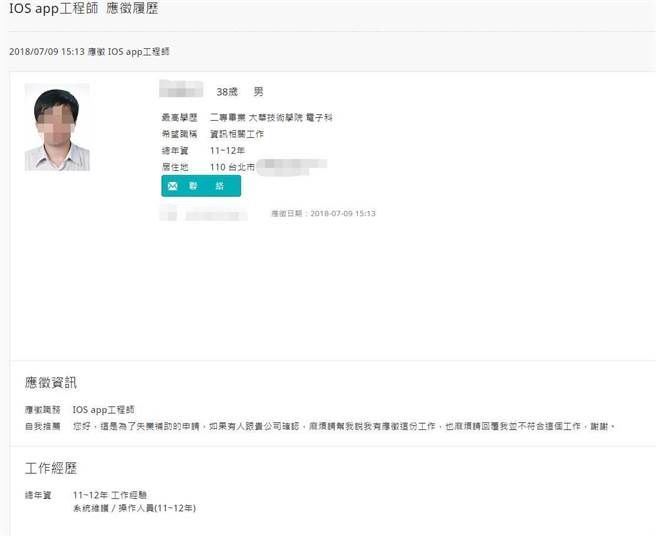Select the blurred applicant name beside 38歲

pos(181,91)
